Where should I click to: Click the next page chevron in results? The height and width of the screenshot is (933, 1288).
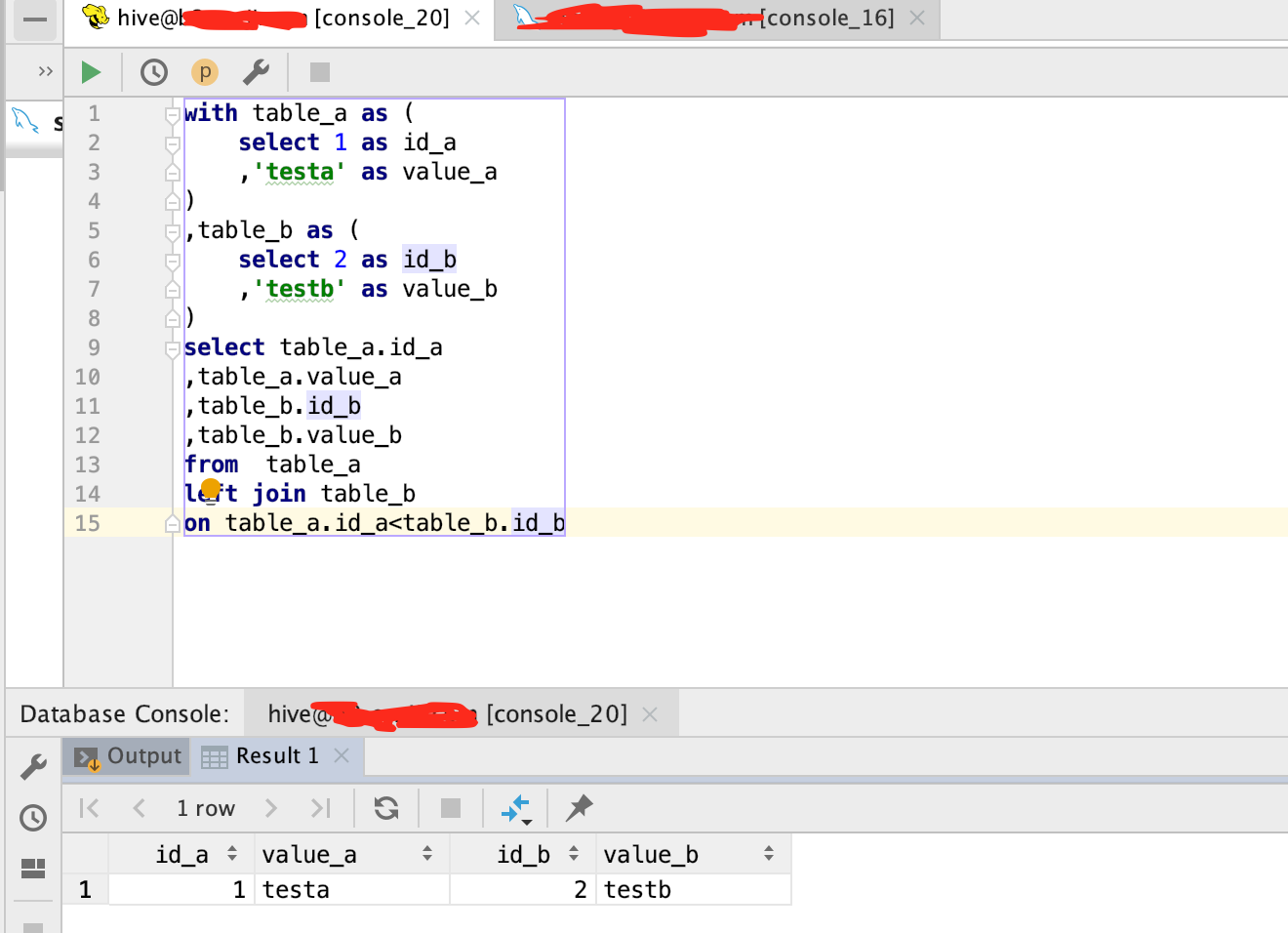tap(273, 808)
